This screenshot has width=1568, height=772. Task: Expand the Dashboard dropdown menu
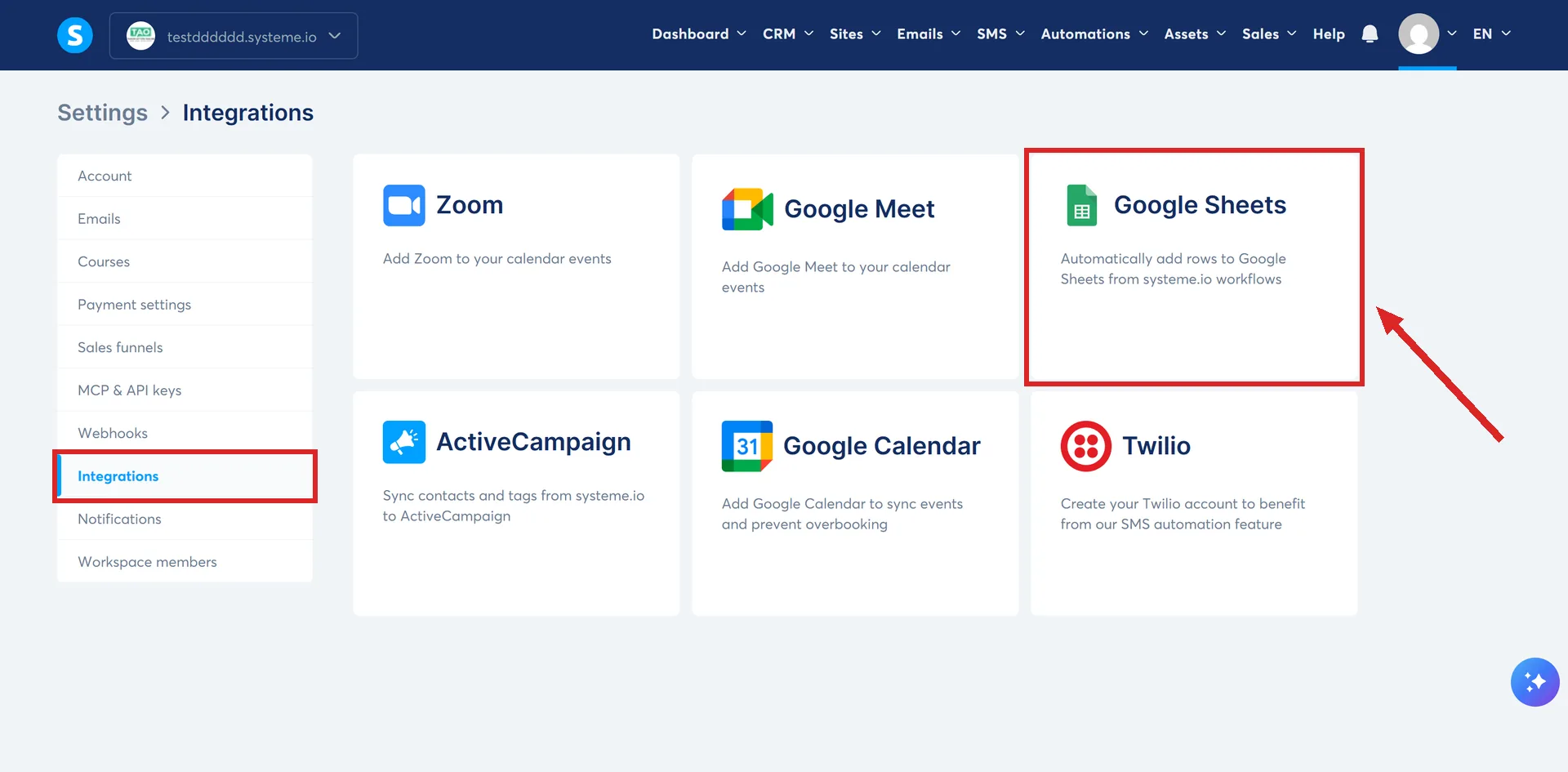699,34
